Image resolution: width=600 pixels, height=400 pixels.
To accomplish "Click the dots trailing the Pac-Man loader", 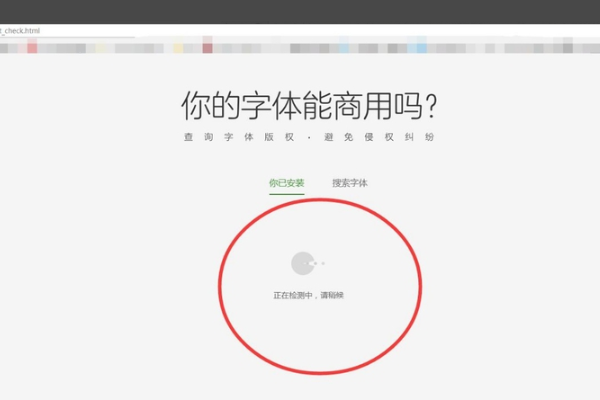I will 319,263.
